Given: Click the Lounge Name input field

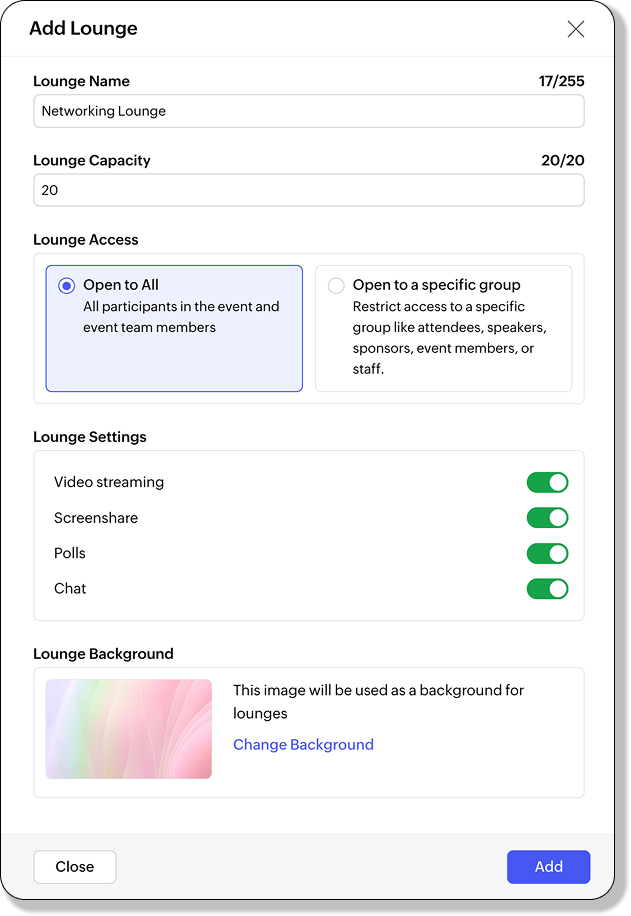Looking at the screenshot, I should pyautogui.click(x=308, y=111).
